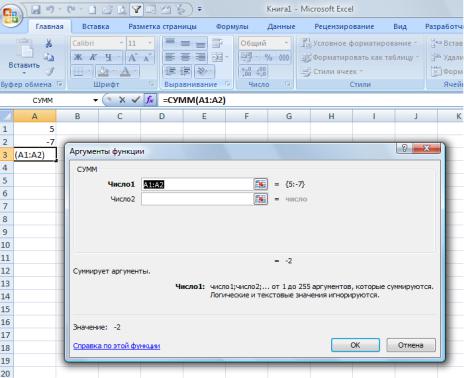Click inside the Число2 input field
The width and height of the screenshot is (464, 378).
pos(197,199)
